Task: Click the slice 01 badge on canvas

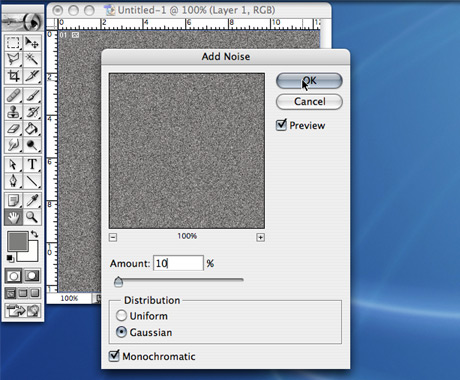Action: (69, 35)
